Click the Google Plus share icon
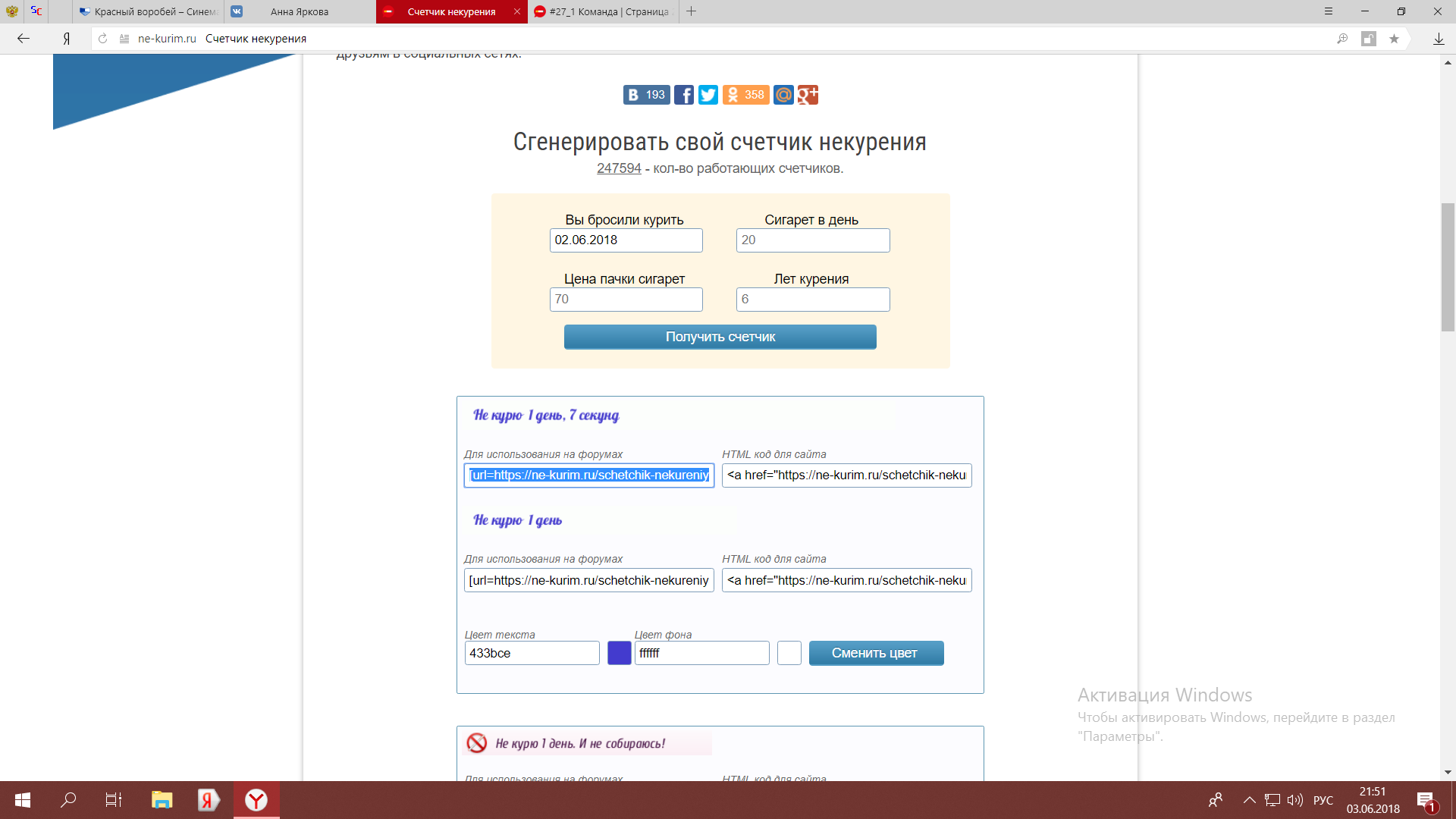This screenshot has height=819, width=1456. [808, 95]
